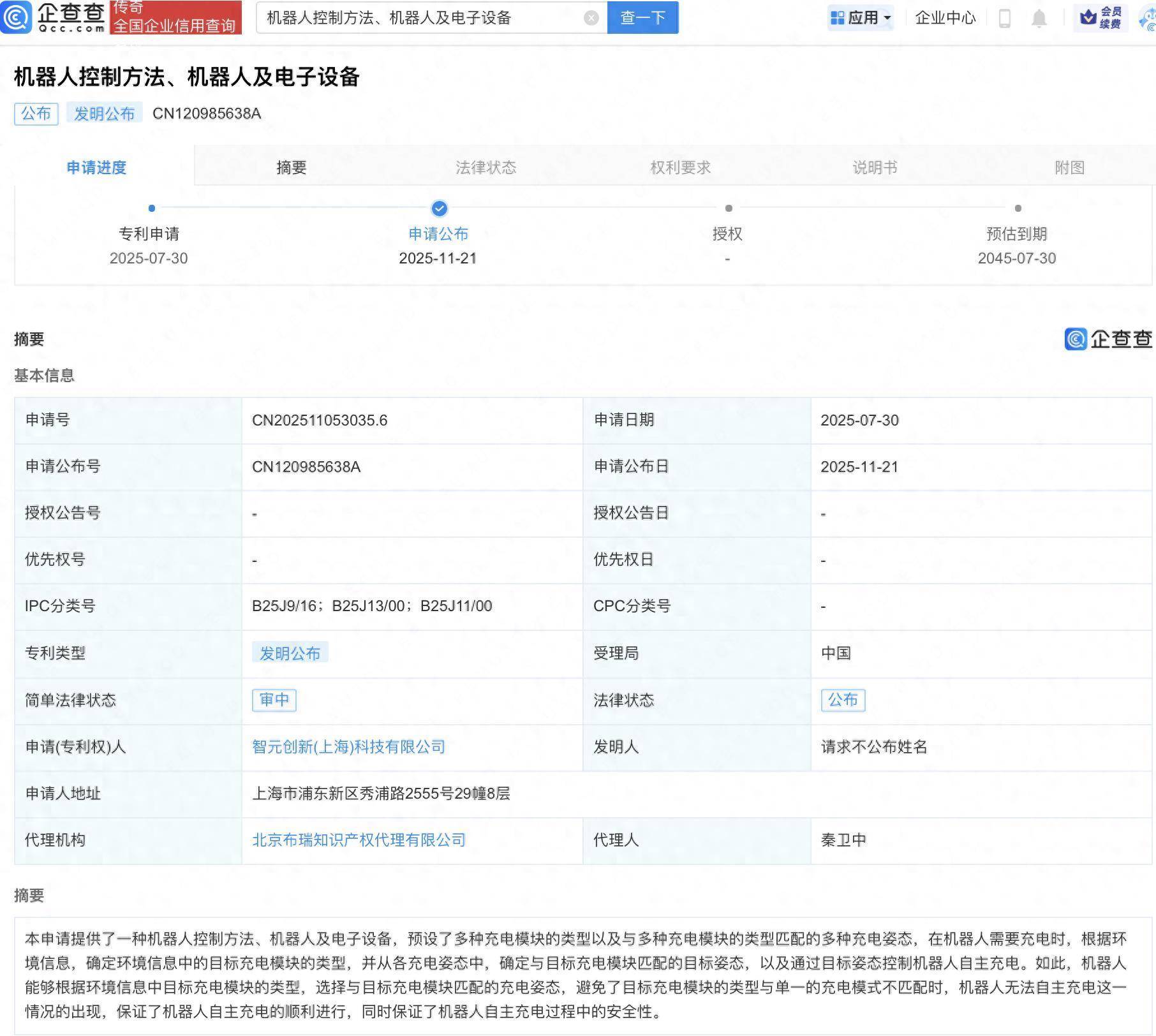Click the 企查查 QCC logo icon
This screenshot has width=1156, height=1036.
click(16, 17)
